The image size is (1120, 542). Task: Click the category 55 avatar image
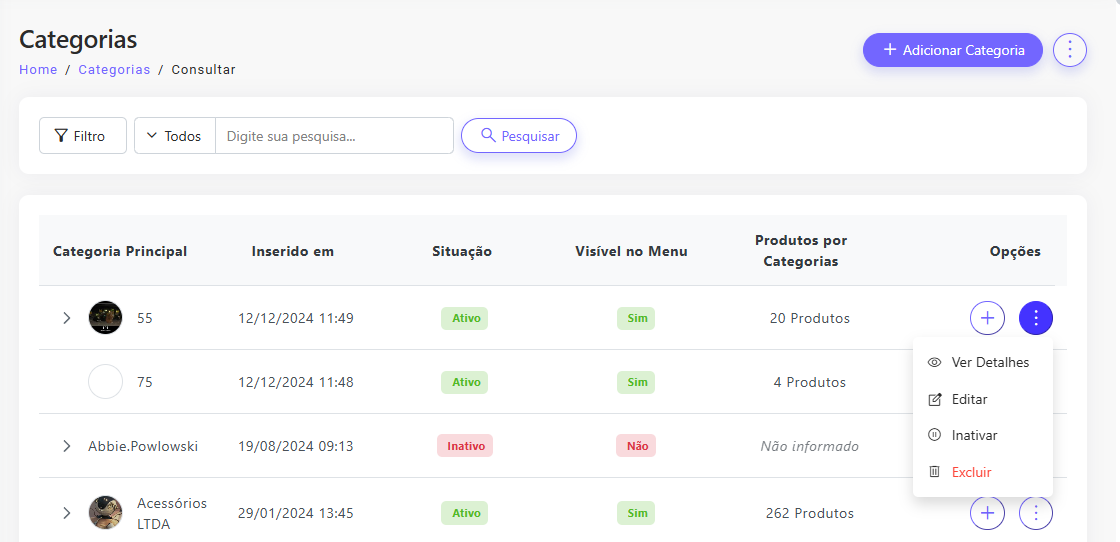coord(106,318)
